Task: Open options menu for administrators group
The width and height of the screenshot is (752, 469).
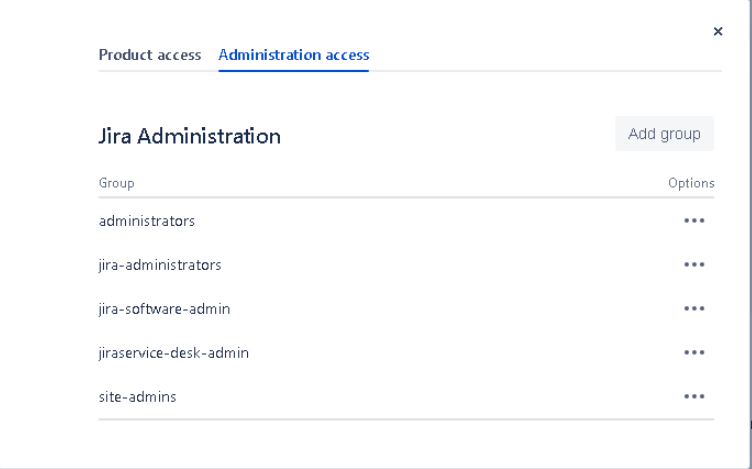Action: (x=694, y=221)
